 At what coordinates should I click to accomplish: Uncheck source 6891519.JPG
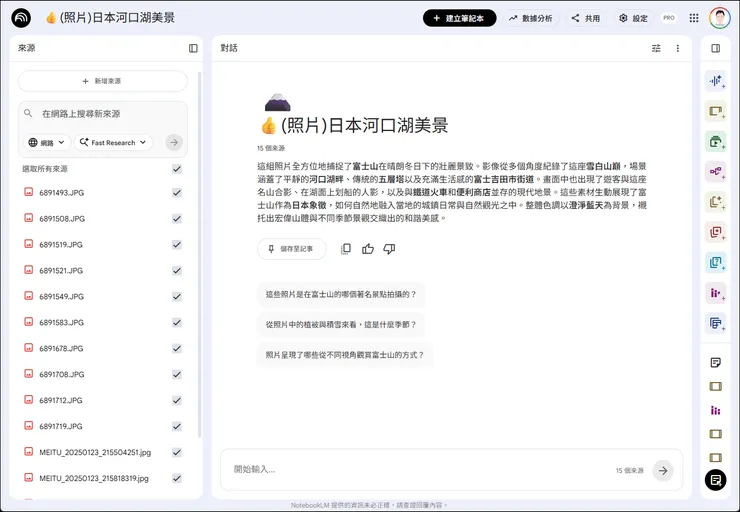(x=177, y=244)
